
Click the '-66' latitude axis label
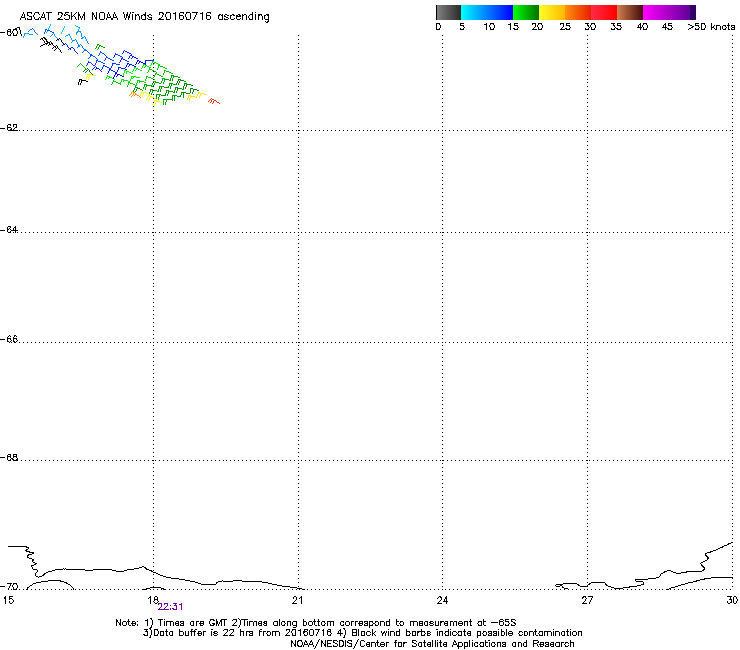[x=9, y=340]
